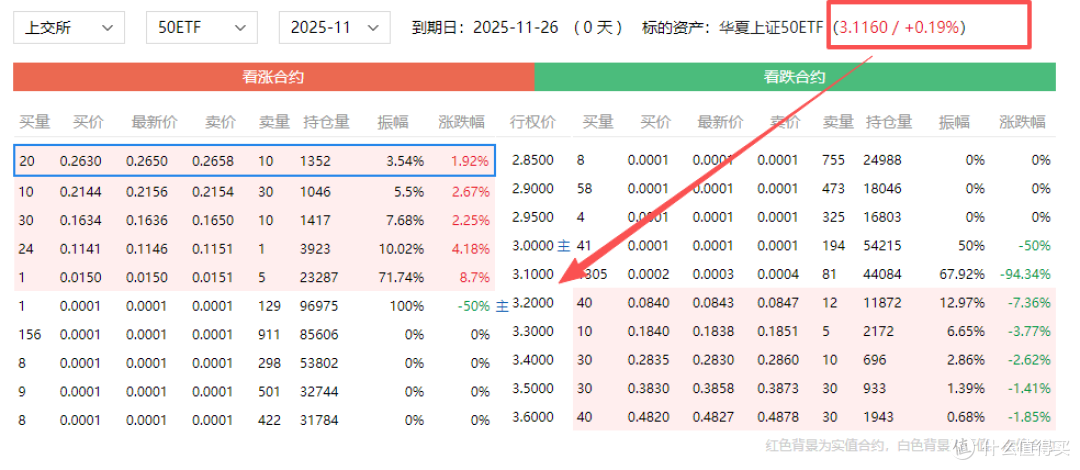
Task: Sort put side by 振幅 column header
Action: (954, 123)
